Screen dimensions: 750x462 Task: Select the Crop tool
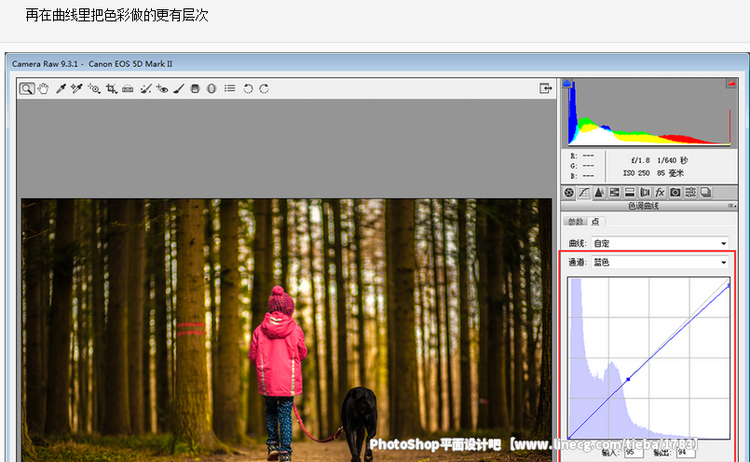click(x=111, y=88)
